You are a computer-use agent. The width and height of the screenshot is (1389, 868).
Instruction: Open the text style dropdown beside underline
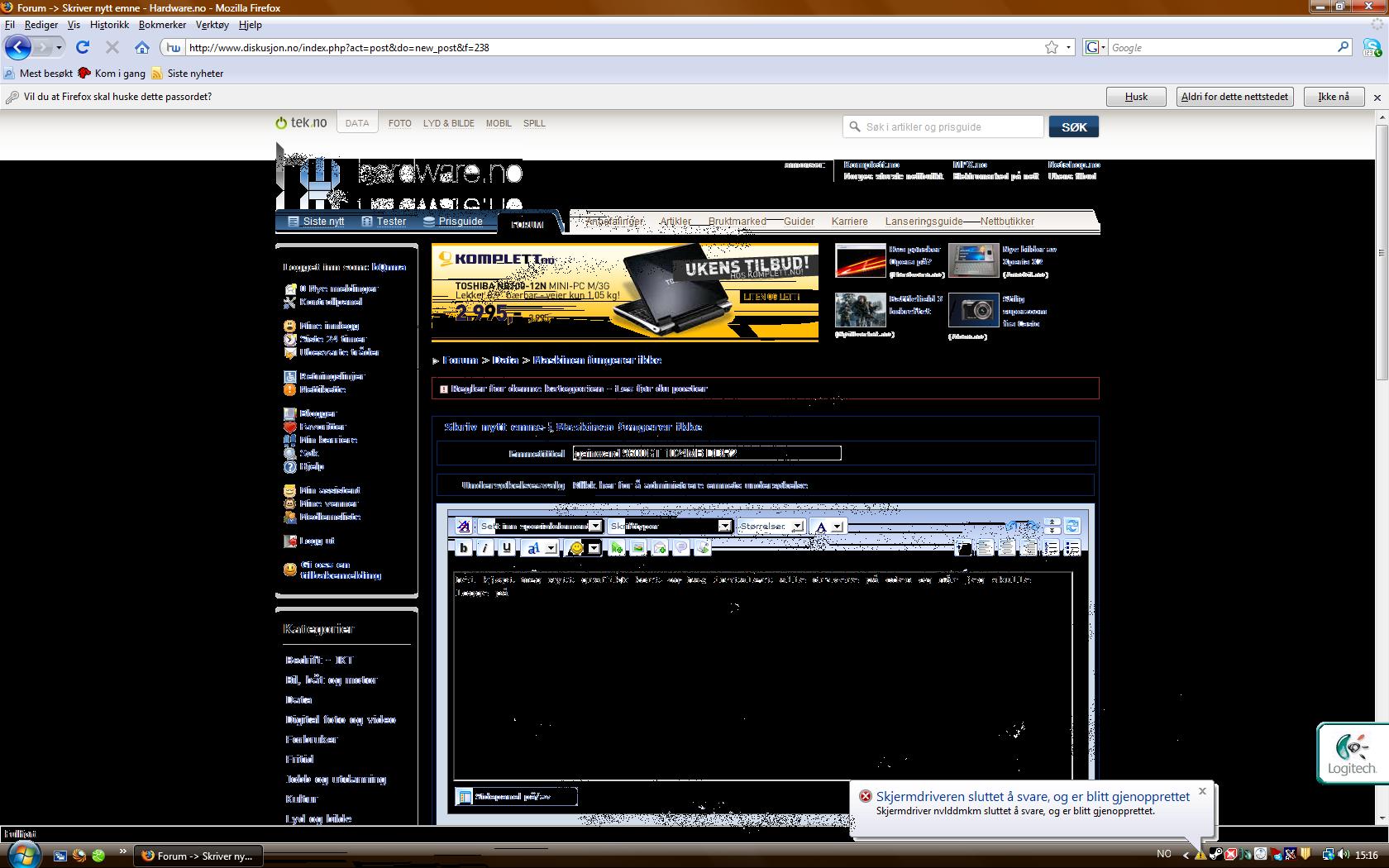(542, 548)
